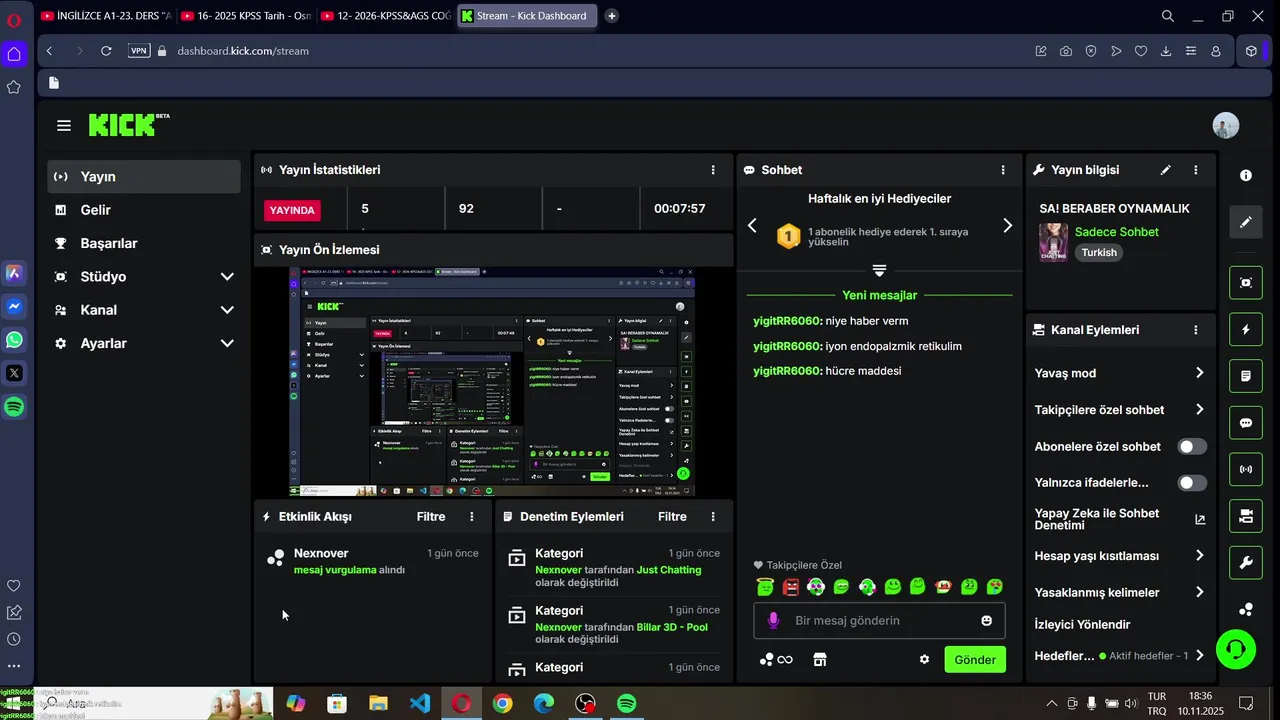Screen dimensions: 1280x720
Task: Open a new browser tab
Action: (x=612, y=16)
